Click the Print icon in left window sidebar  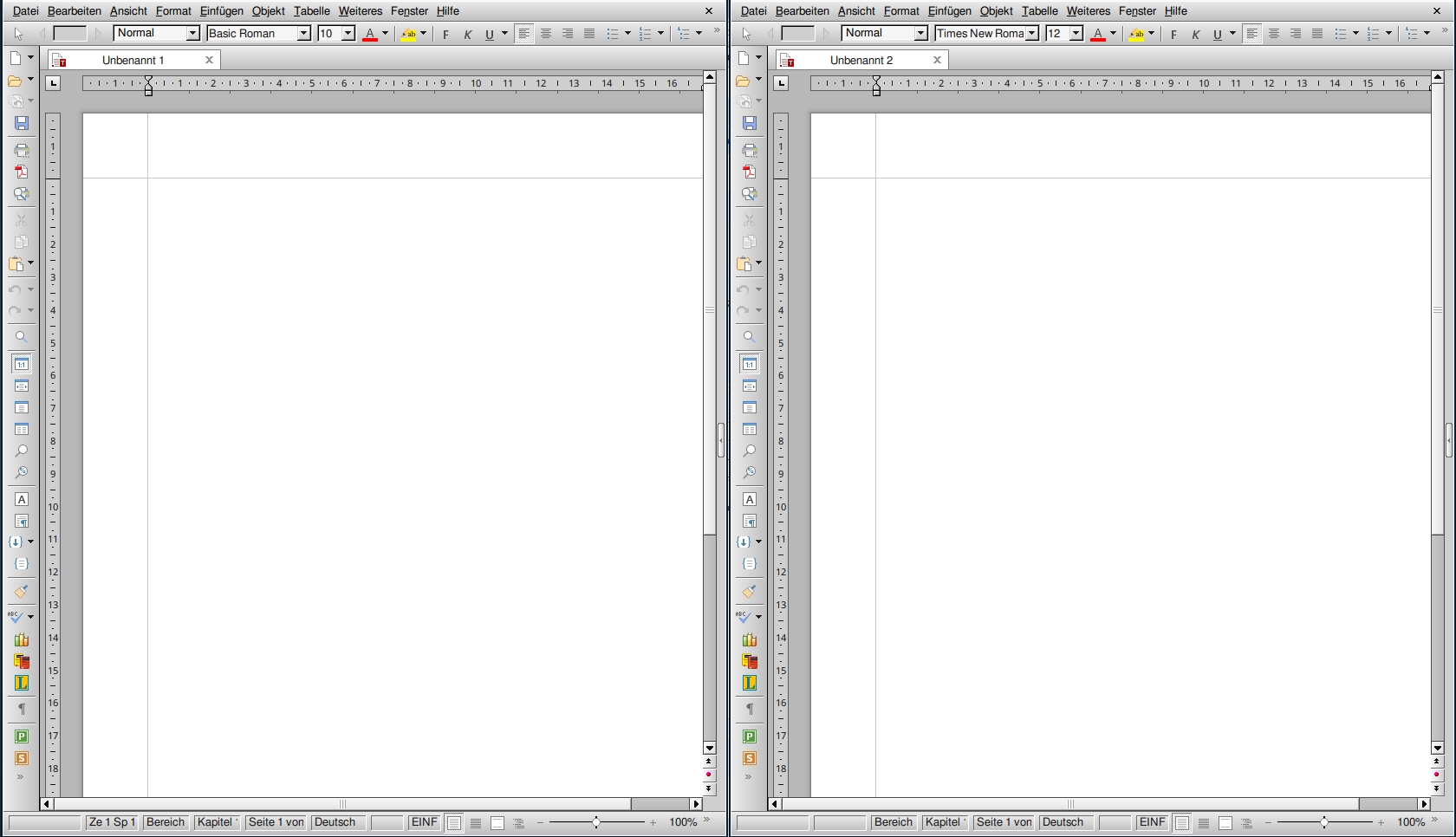click(22, 150)
